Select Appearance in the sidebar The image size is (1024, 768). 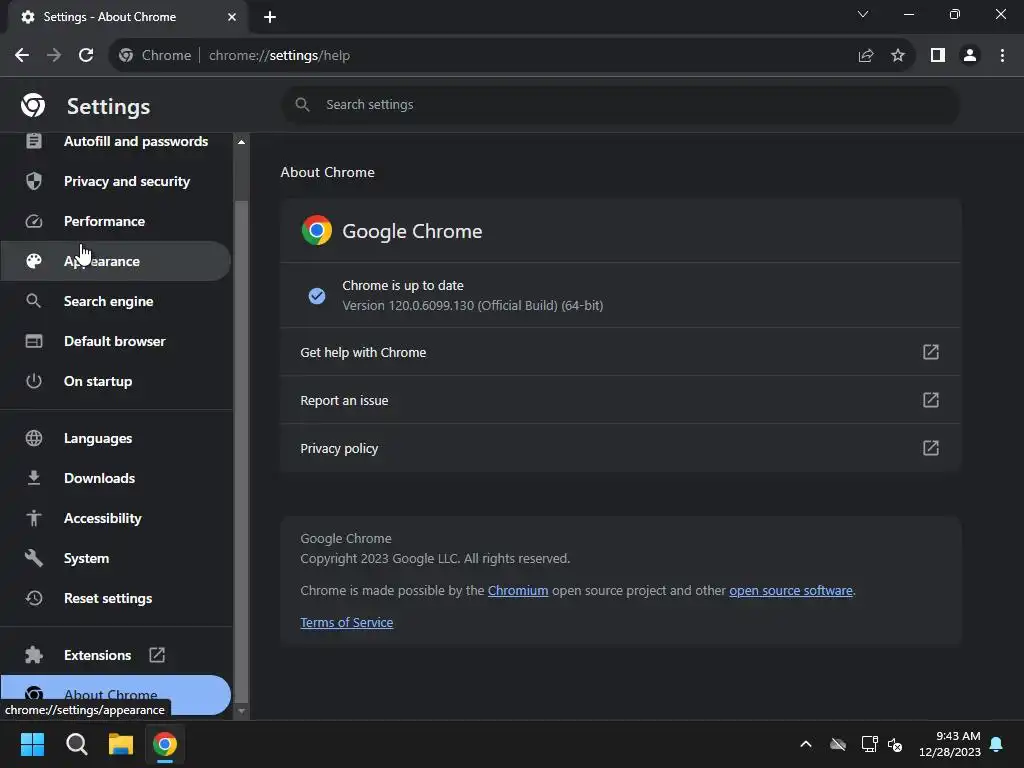[x=116, y=261]
